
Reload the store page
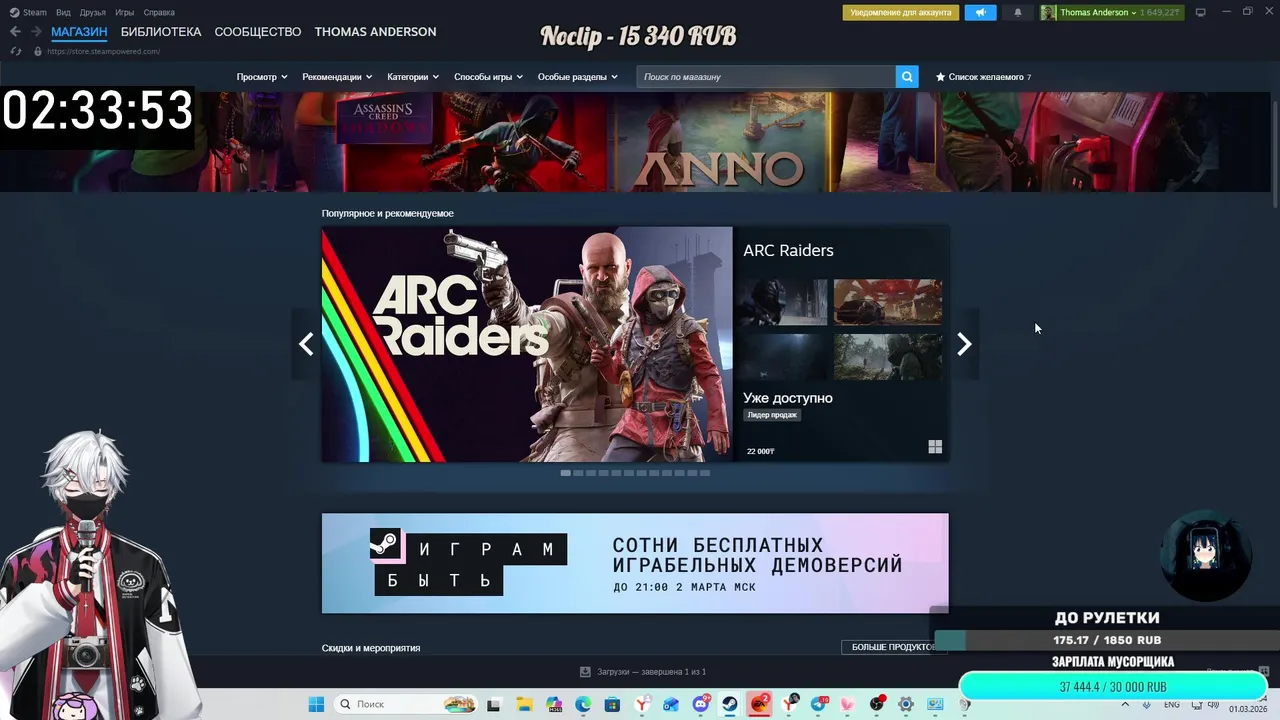pyautogui.click(x=15, y=51)
